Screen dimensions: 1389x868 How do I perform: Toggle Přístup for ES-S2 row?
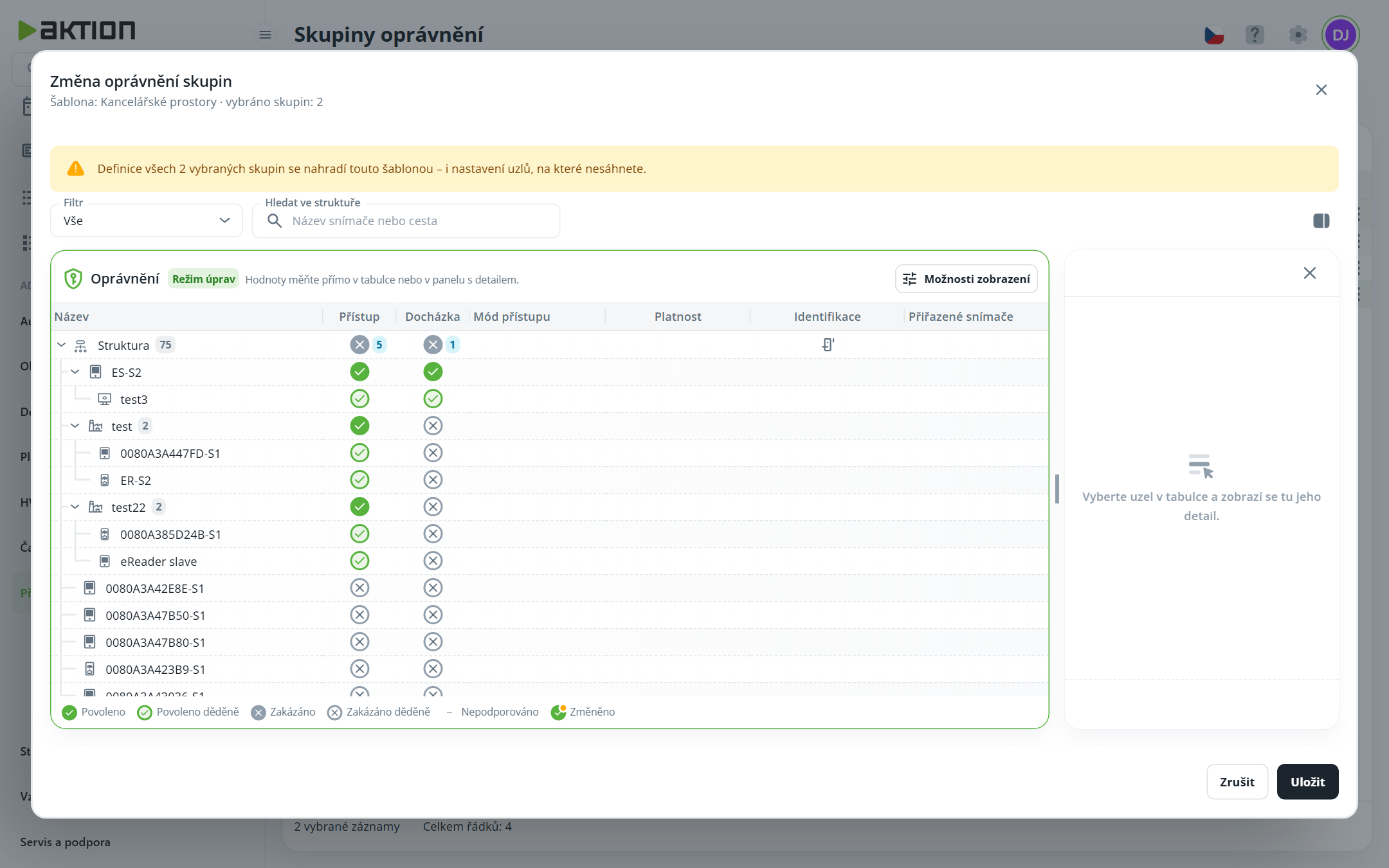point(359,372)
